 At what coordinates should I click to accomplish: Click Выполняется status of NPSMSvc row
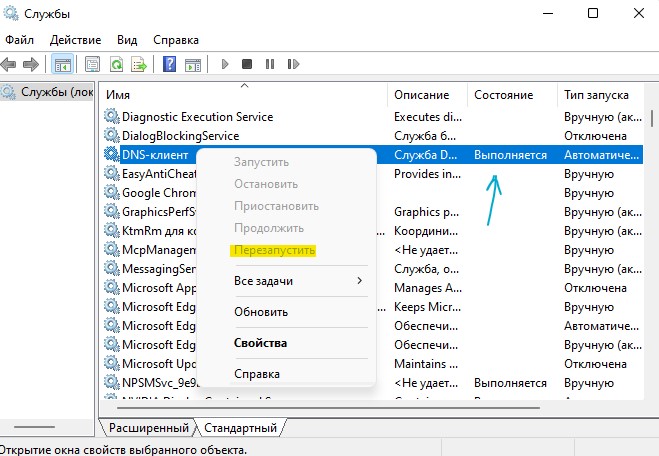tap(510, 383)
